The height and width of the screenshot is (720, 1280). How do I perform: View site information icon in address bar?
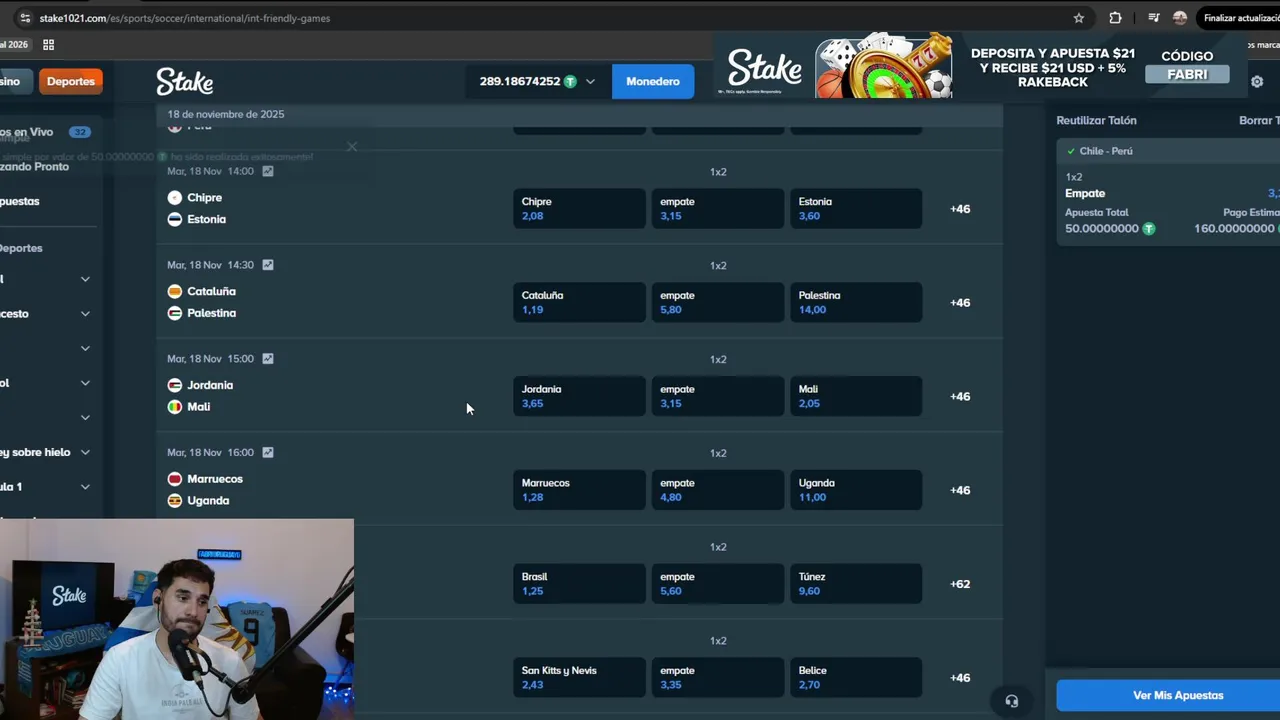pos(25,18)
